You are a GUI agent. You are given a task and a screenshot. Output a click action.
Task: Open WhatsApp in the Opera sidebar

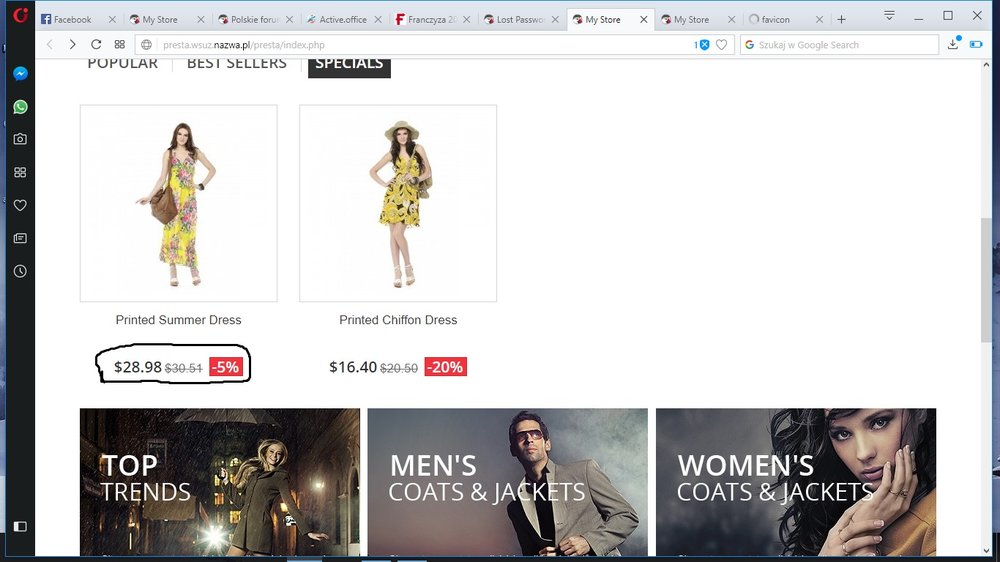point(20,107)
